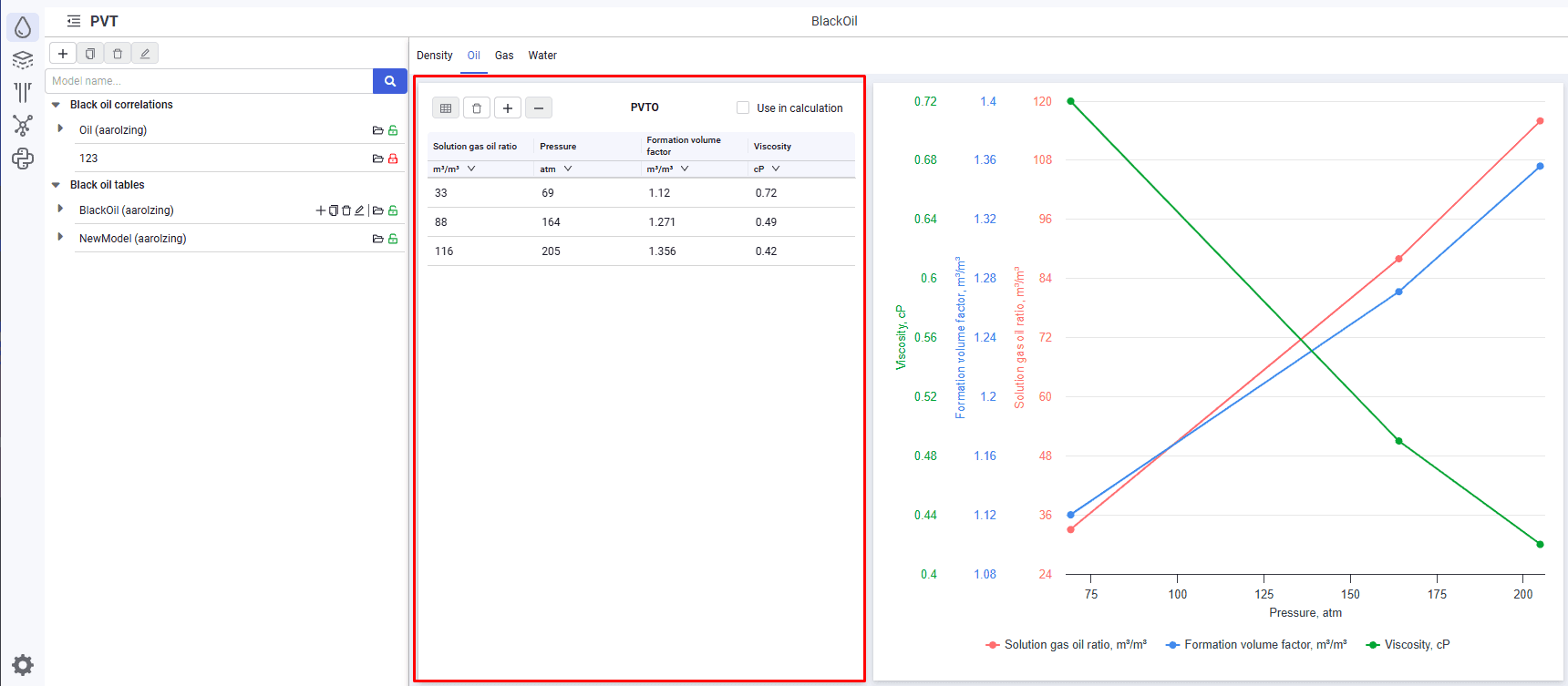Open the folder icon for Oil (aarolzing)
Image resolution: width=1568 pixels, height=686 pixels.
[377, 130]
